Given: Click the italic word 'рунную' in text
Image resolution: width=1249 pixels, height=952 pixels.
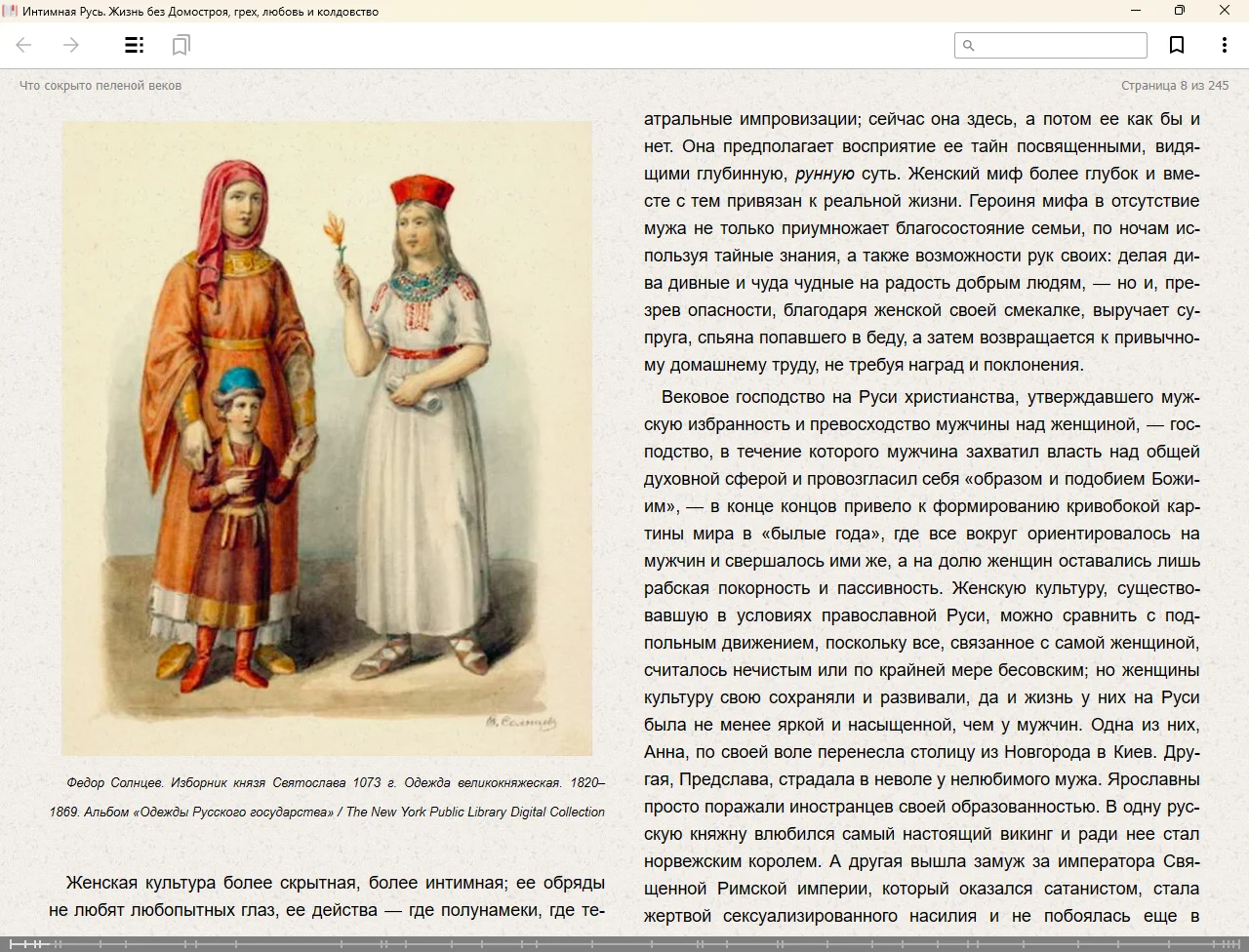Looking at the screenshot, I should click(x=825, y=174).
